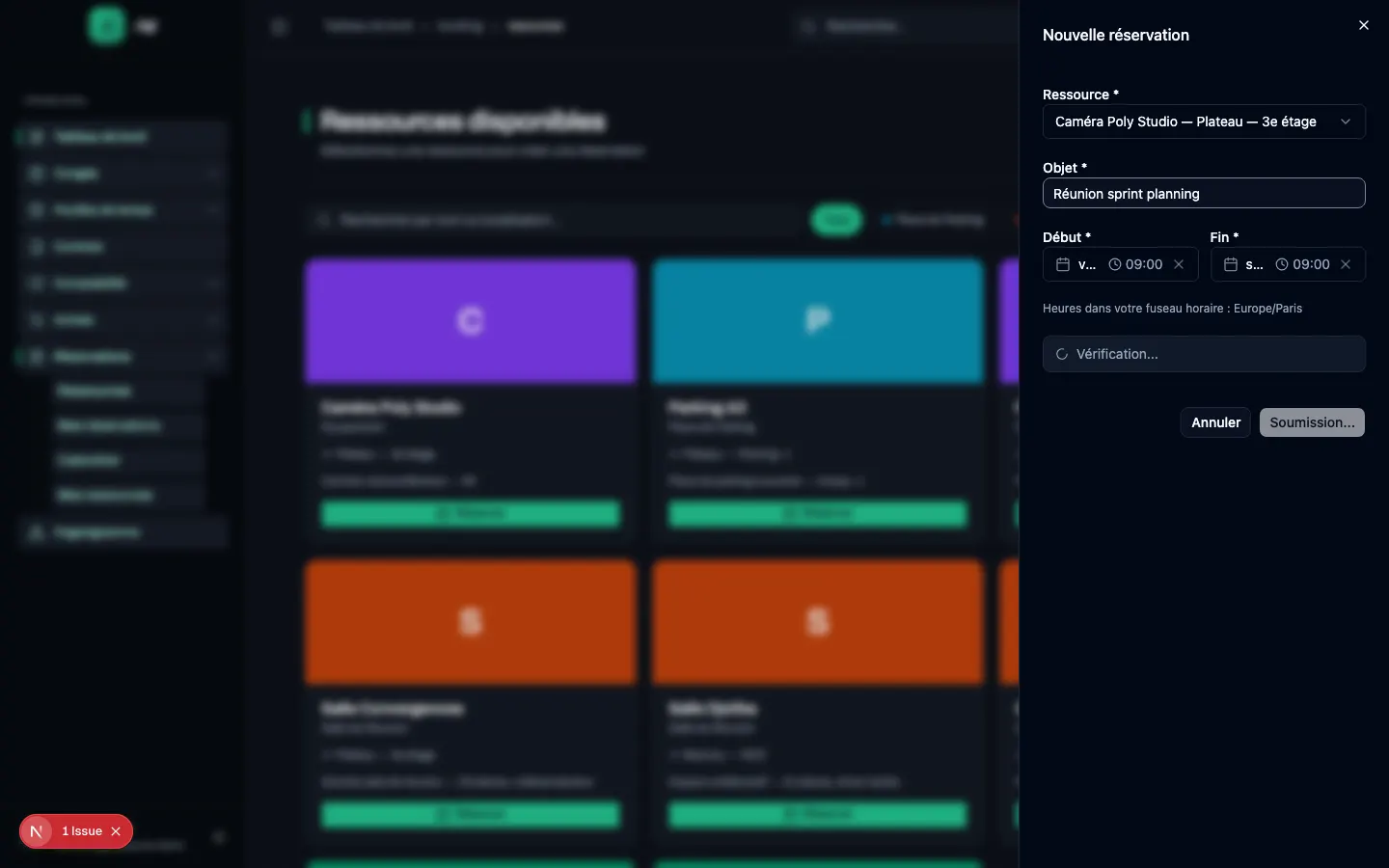Click the "Ressource *" field label
Screen dimensions: 1389x868
point(1080,95)
